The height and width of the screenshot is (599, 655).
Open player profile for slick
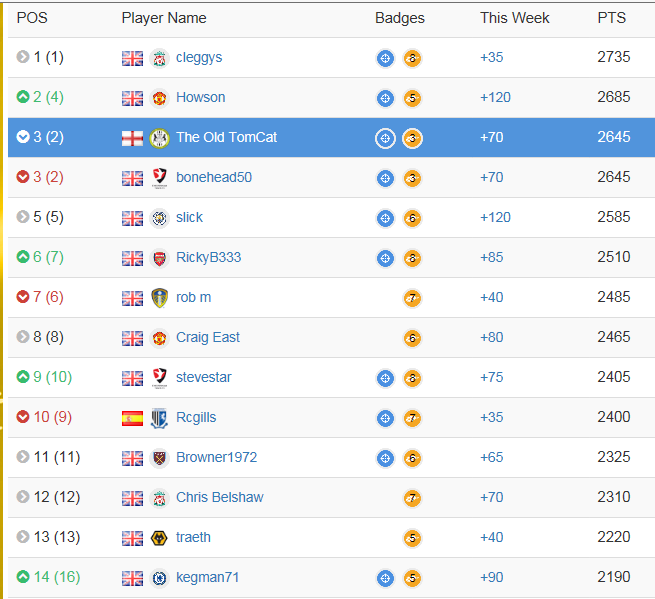pos(189,217)
